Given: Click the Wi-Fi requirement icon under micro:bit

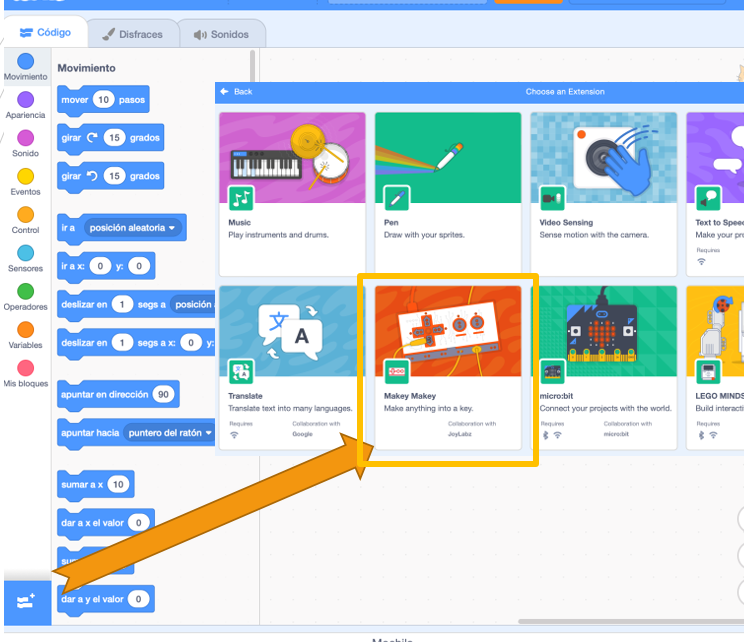Looking at the screenshot, I should (558, 435).
